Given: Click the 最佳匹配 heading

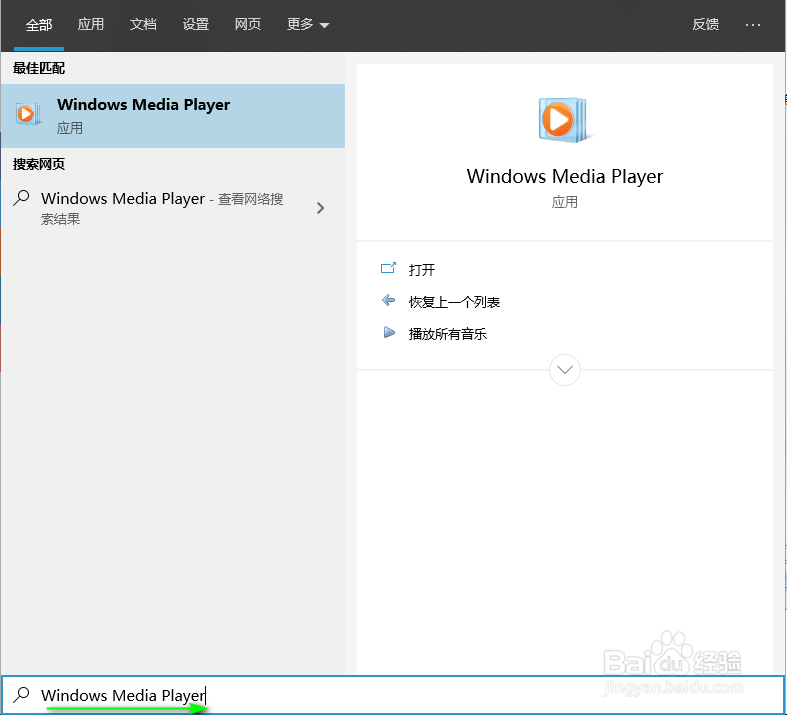Looking at the screenshot, I should tap(39, 68).
